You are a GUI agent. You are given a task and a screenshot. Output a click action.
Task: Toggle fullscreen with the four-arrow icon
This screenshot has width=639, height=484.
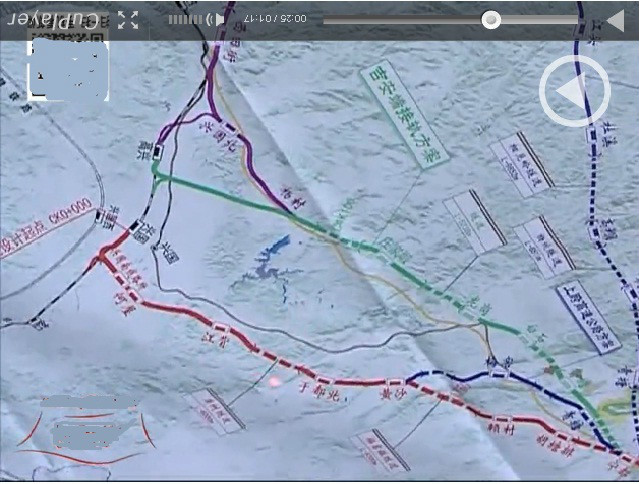(128, 20)
